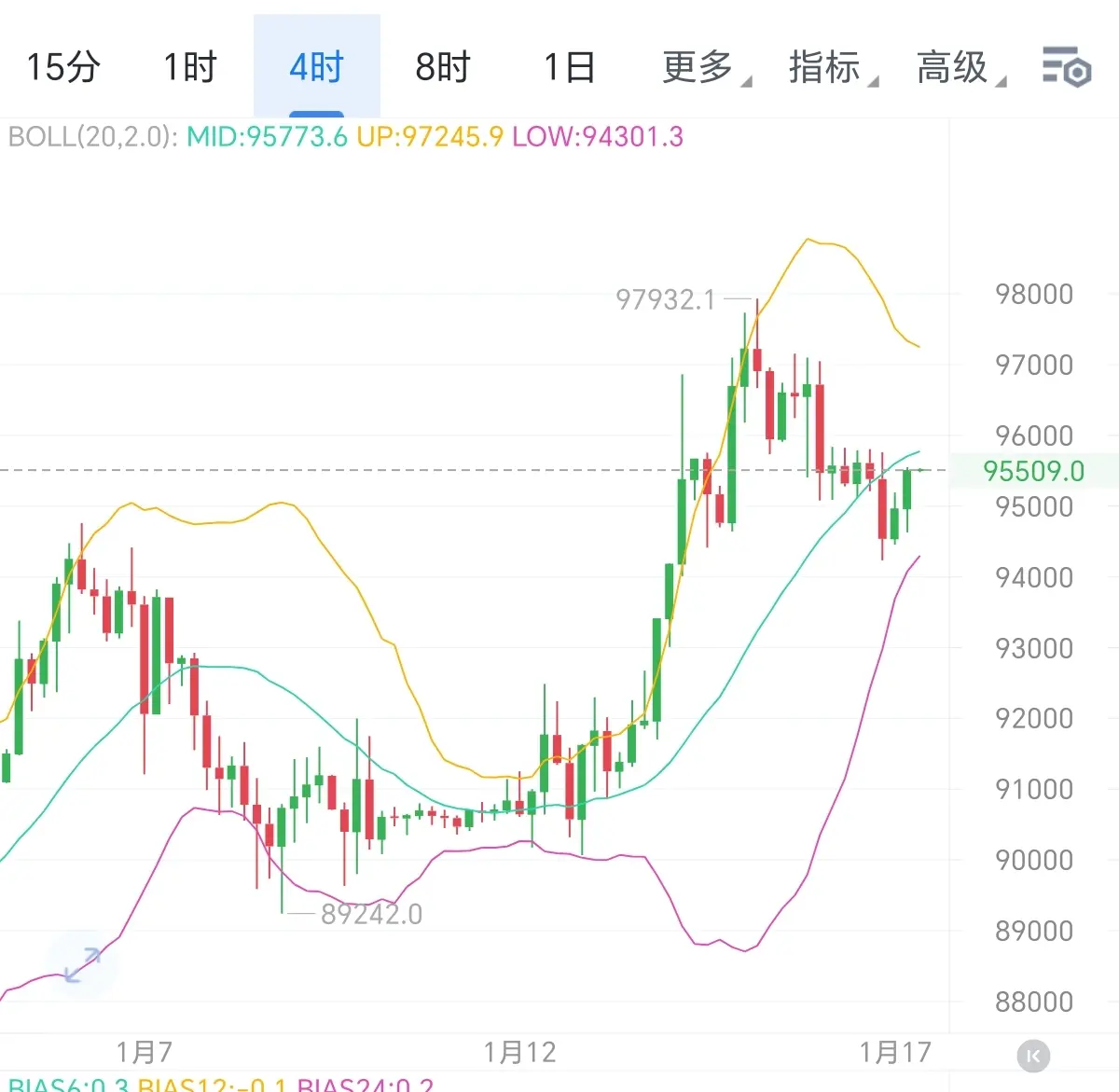Tap the UP:97245.9 value
This screenshot has width=1119, height=1092.
coord(430,137)
